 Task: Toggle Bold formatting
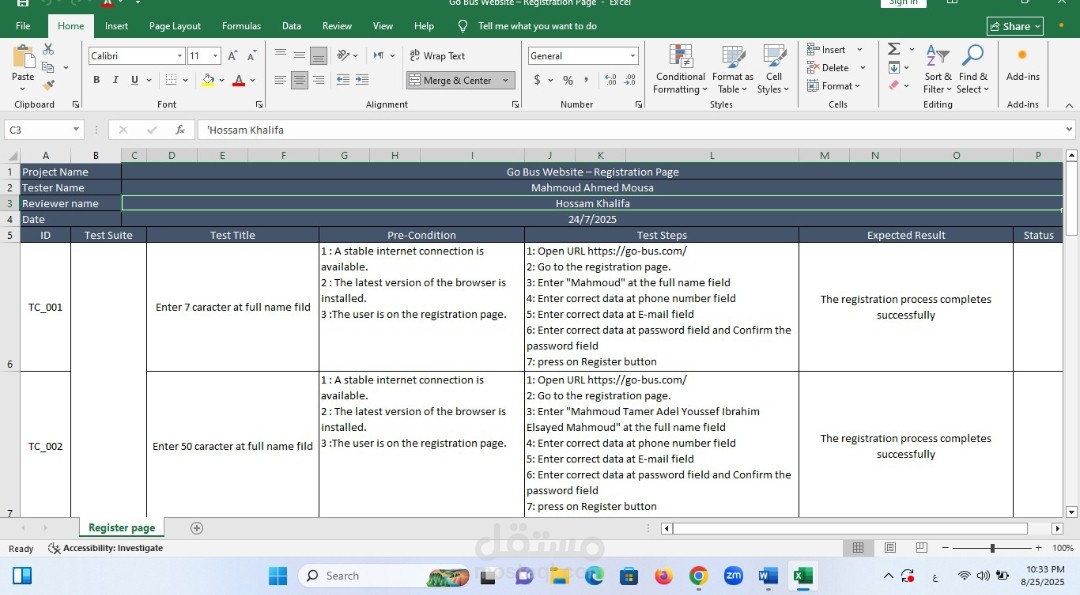point(97,80)
